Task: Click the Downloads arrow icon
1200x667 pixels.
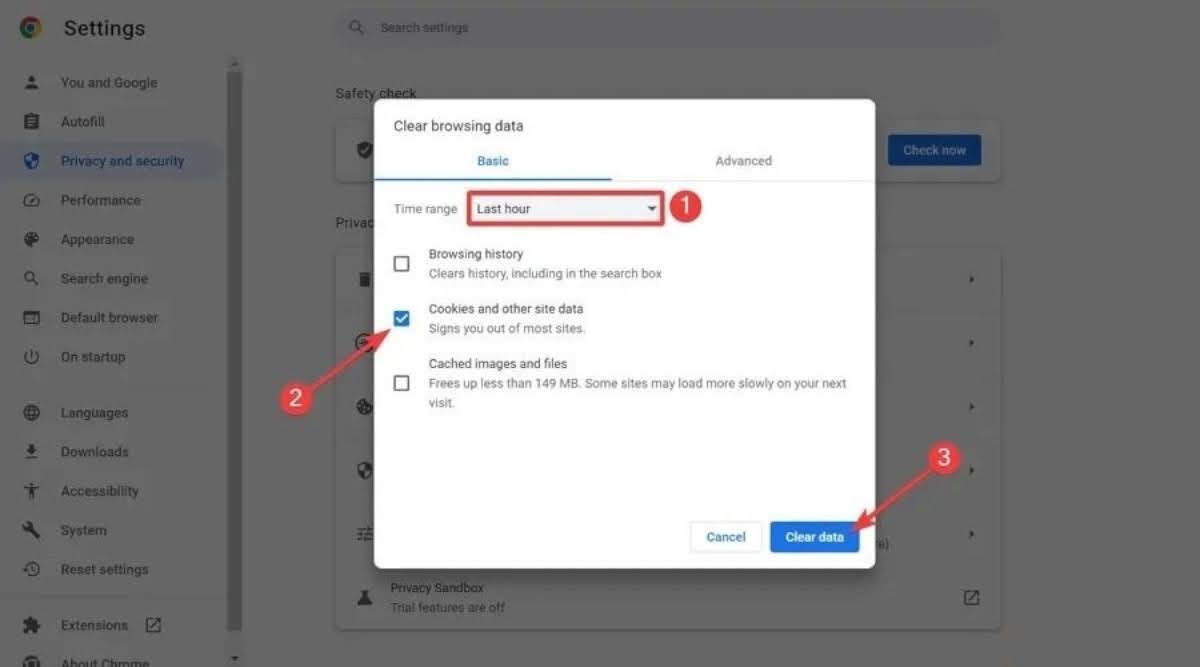Action: click(32, 451)
